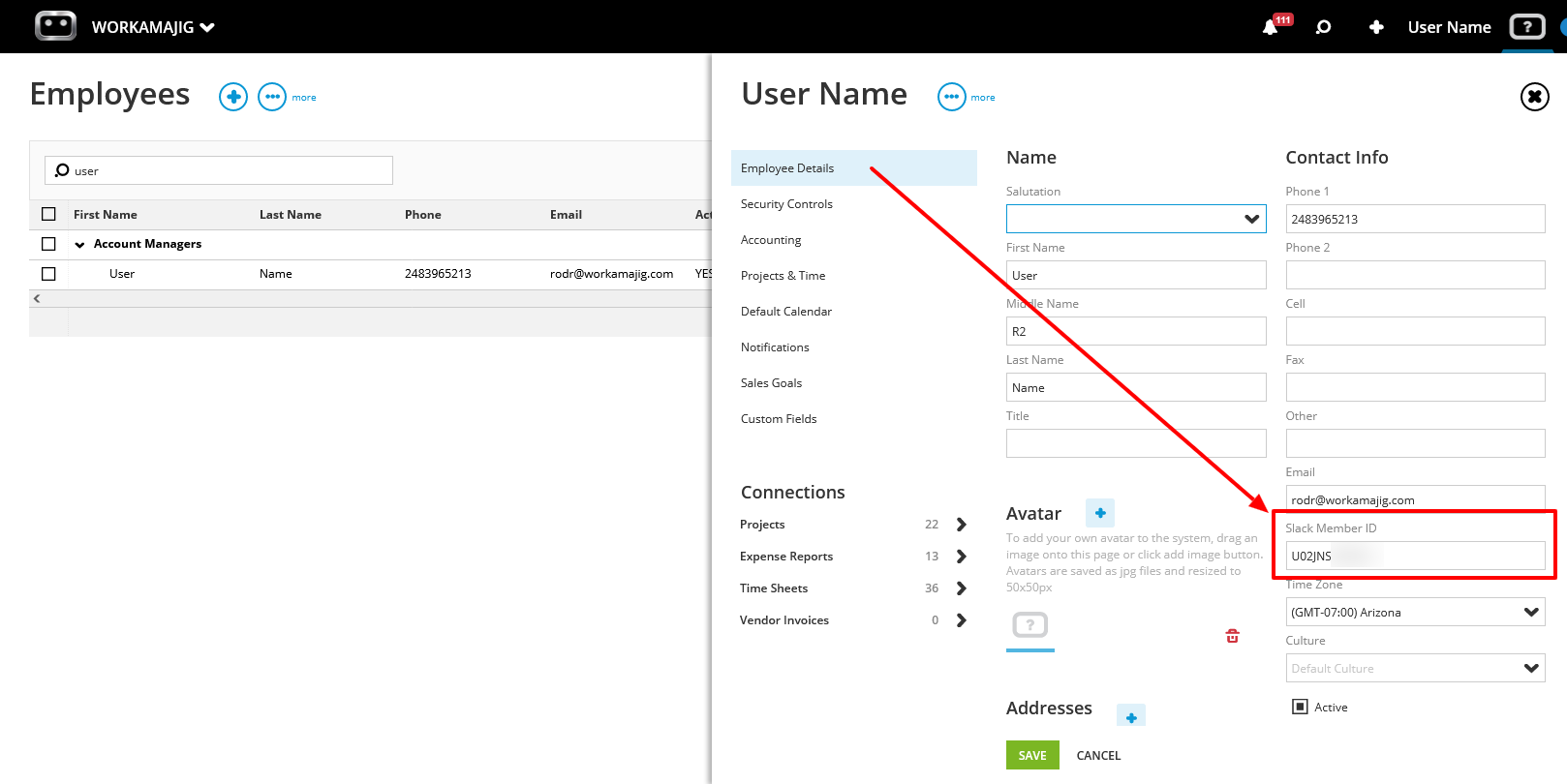Check the Account Managers group checkbox
Screen dimensions: 1567x784
pyautogui.click(x=48, y=244)
